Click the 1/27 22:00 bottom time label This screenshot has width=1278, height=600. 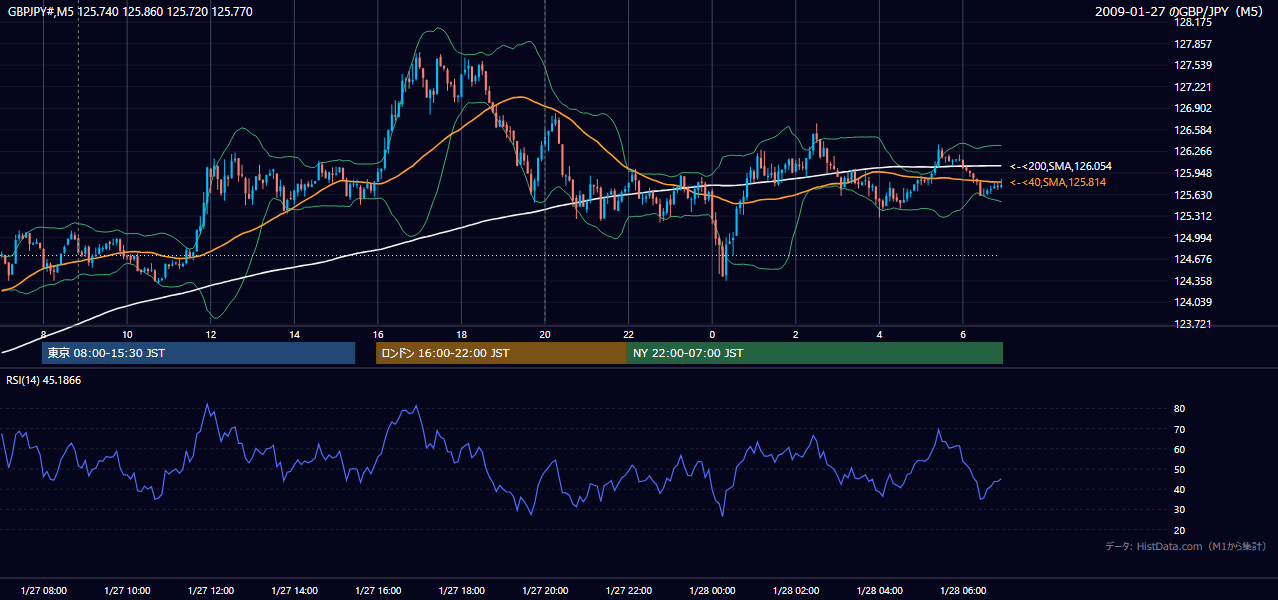click(628, 591)
